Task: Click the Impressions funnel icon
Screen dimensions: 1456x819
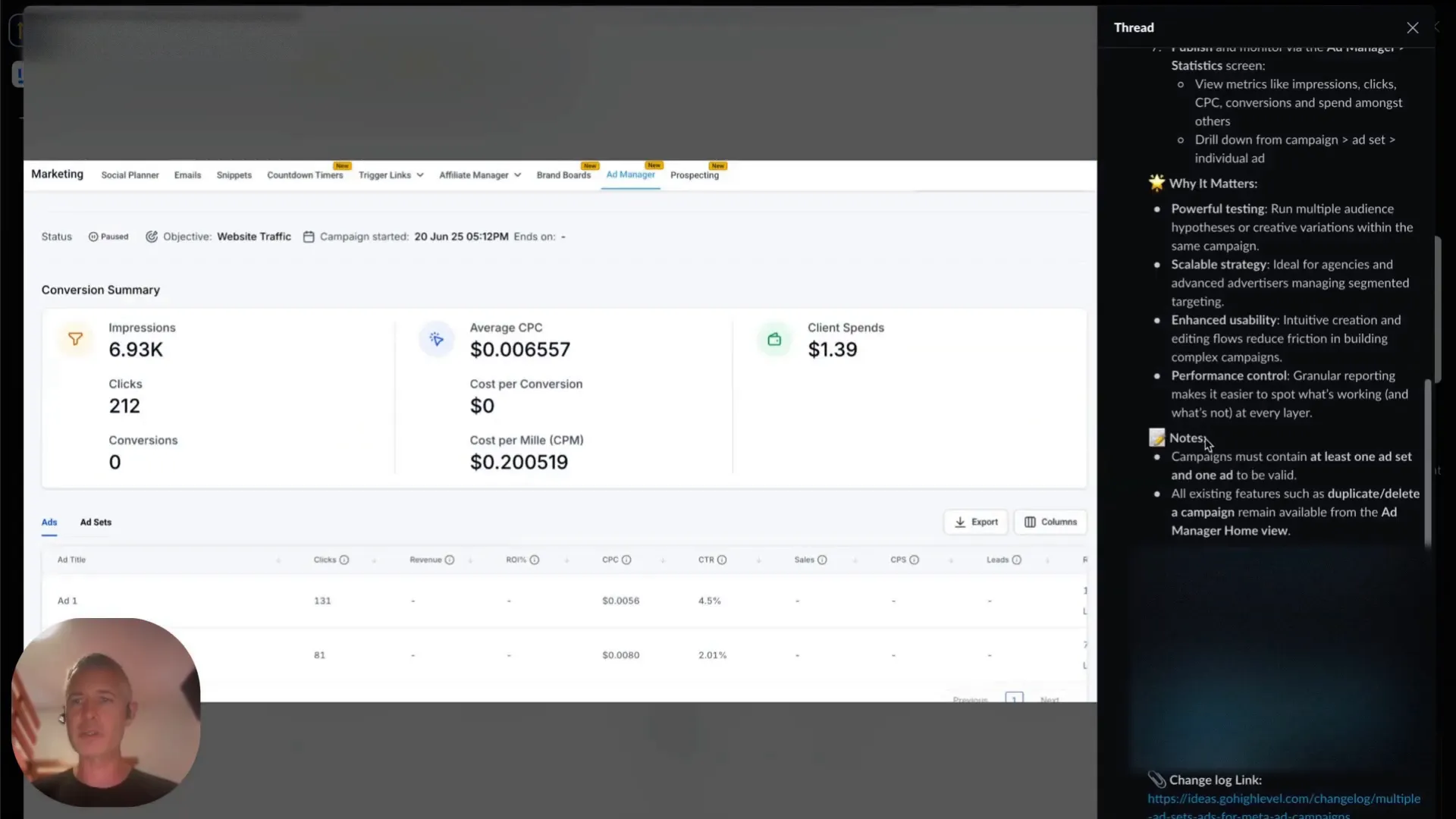Action: (x=75, y=339)
